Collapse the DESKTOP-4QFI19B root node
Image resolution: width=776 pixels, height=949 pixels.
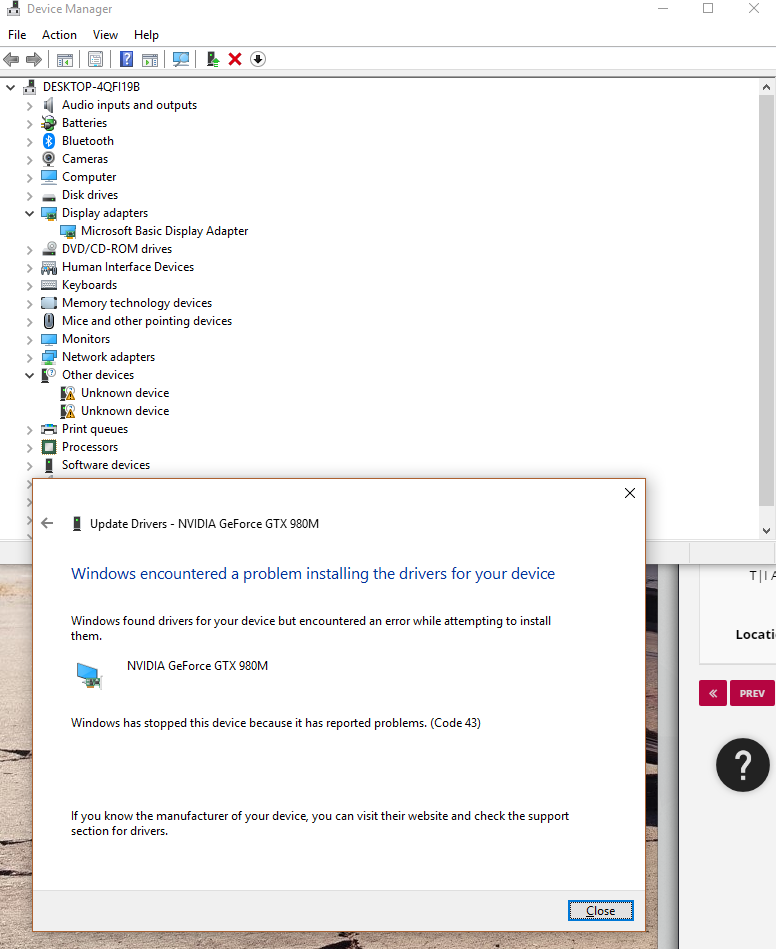click(x=10, y=87)
